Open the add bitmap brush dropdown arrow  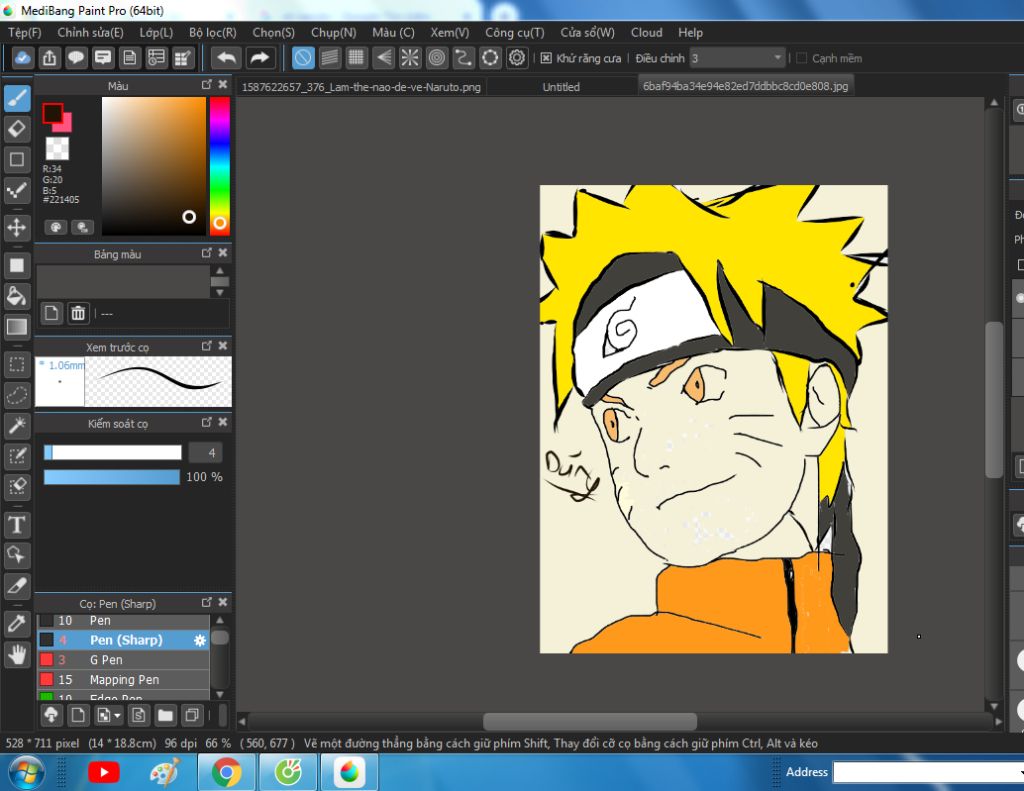(118, 716)
